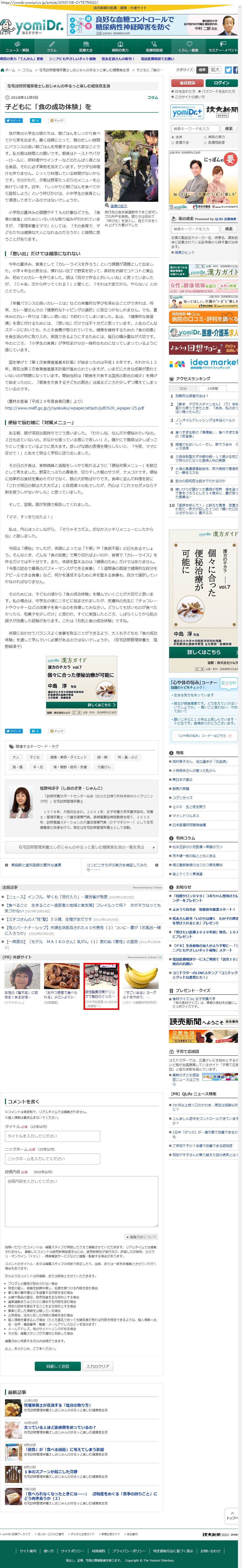The width and height of the screenshot is (242, 1568).
Task: Share the article via the top Twitter icon
Action: 229,70
